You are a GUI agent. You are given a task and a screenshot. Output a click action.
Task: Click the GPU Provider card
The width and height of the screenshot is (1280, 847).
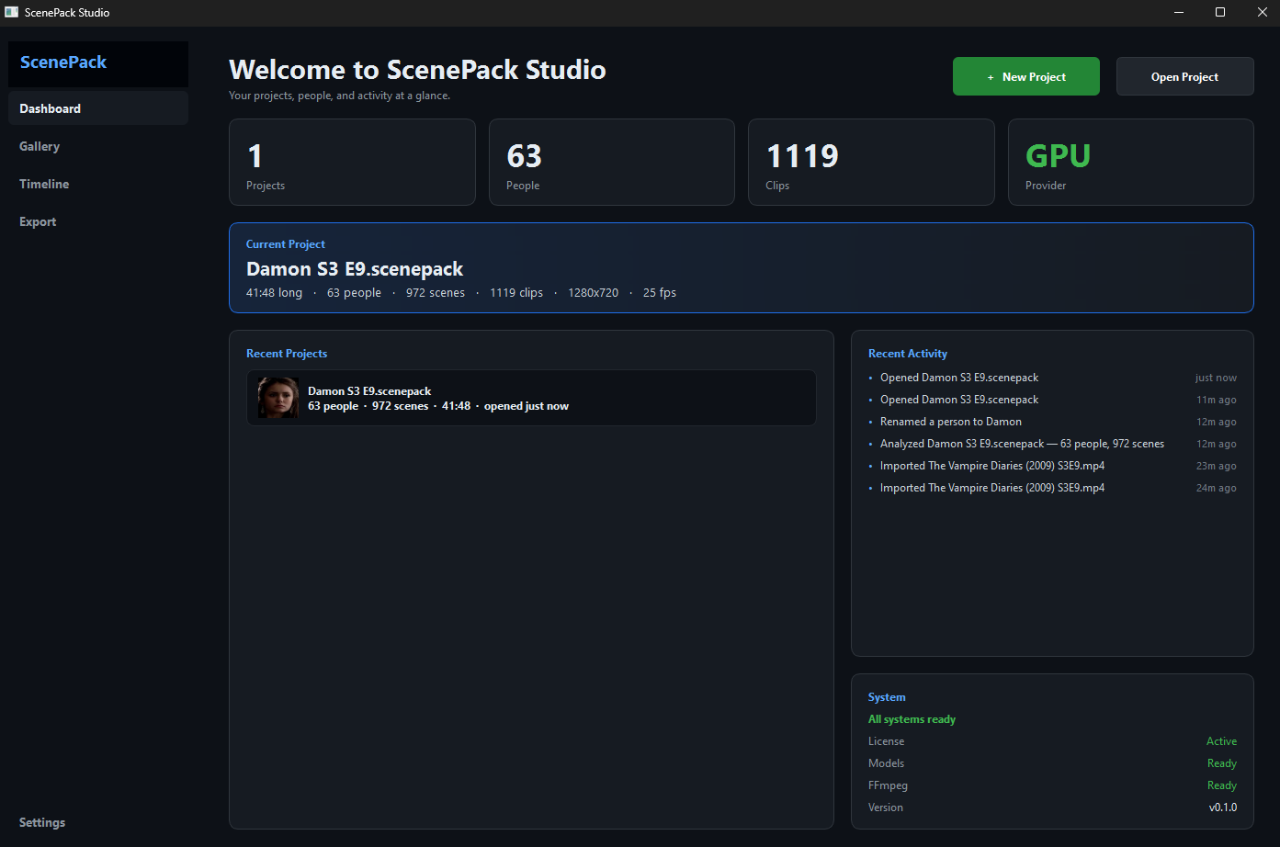point(1131,163)
